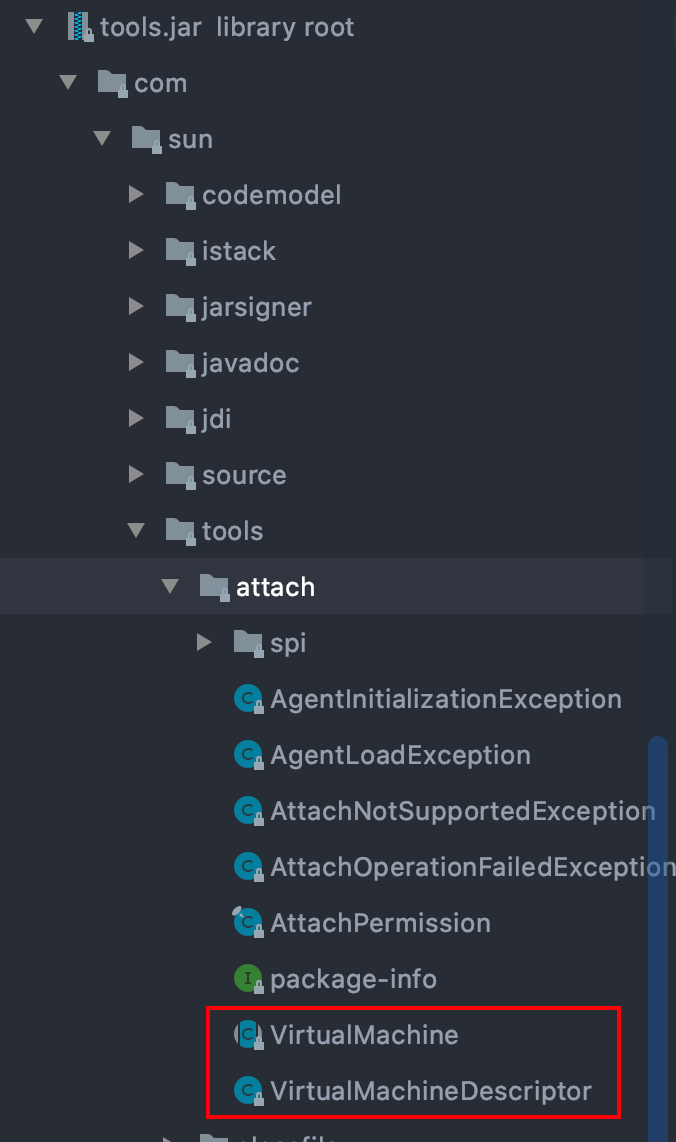The image size is (676, 1142).
Task: Collapse the sun package node
Action: click(102, 138)
